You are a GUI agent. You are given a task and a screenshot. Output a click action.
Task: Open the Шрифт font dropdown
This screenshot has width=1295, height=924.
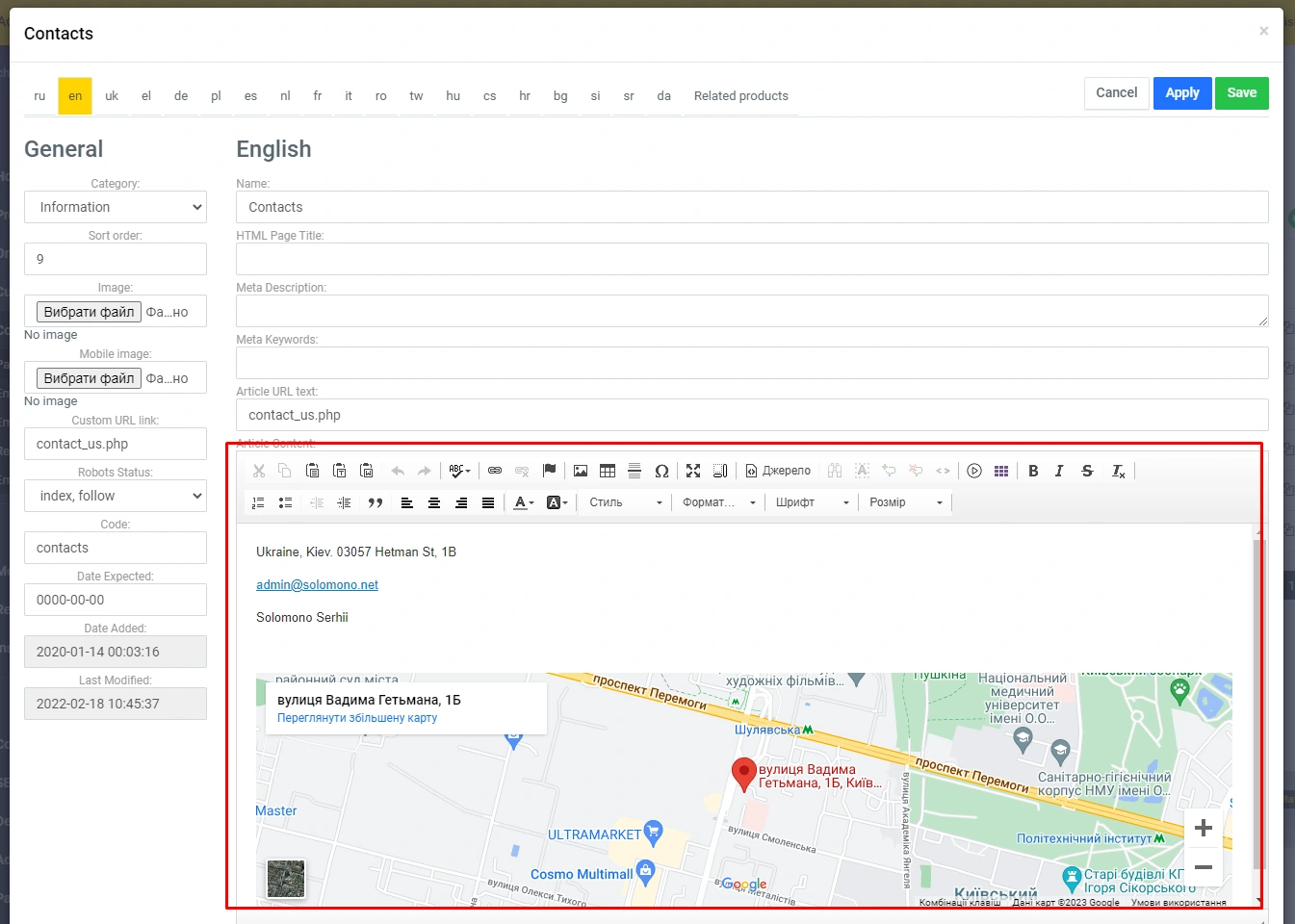[x=812, y=502]
